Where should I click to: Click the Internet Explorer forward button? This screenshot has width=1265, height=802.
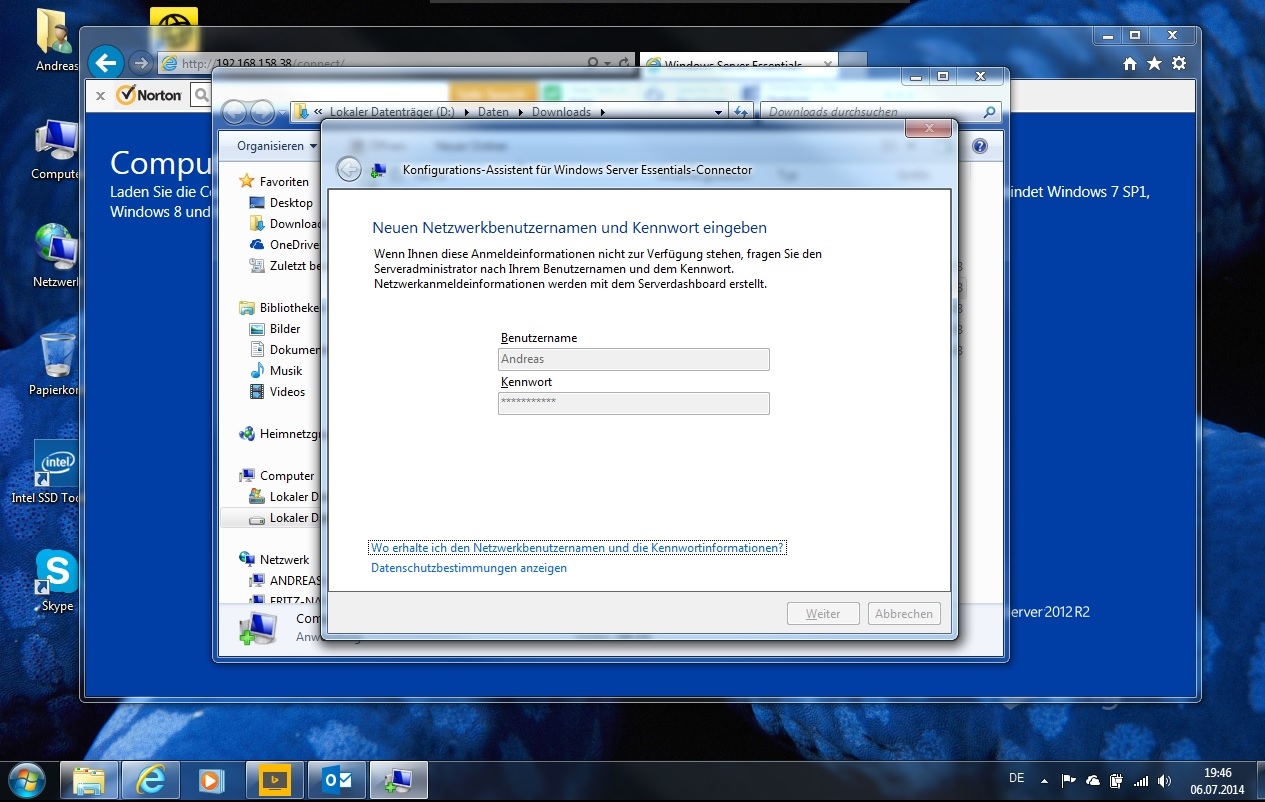[x=140, y=63]
